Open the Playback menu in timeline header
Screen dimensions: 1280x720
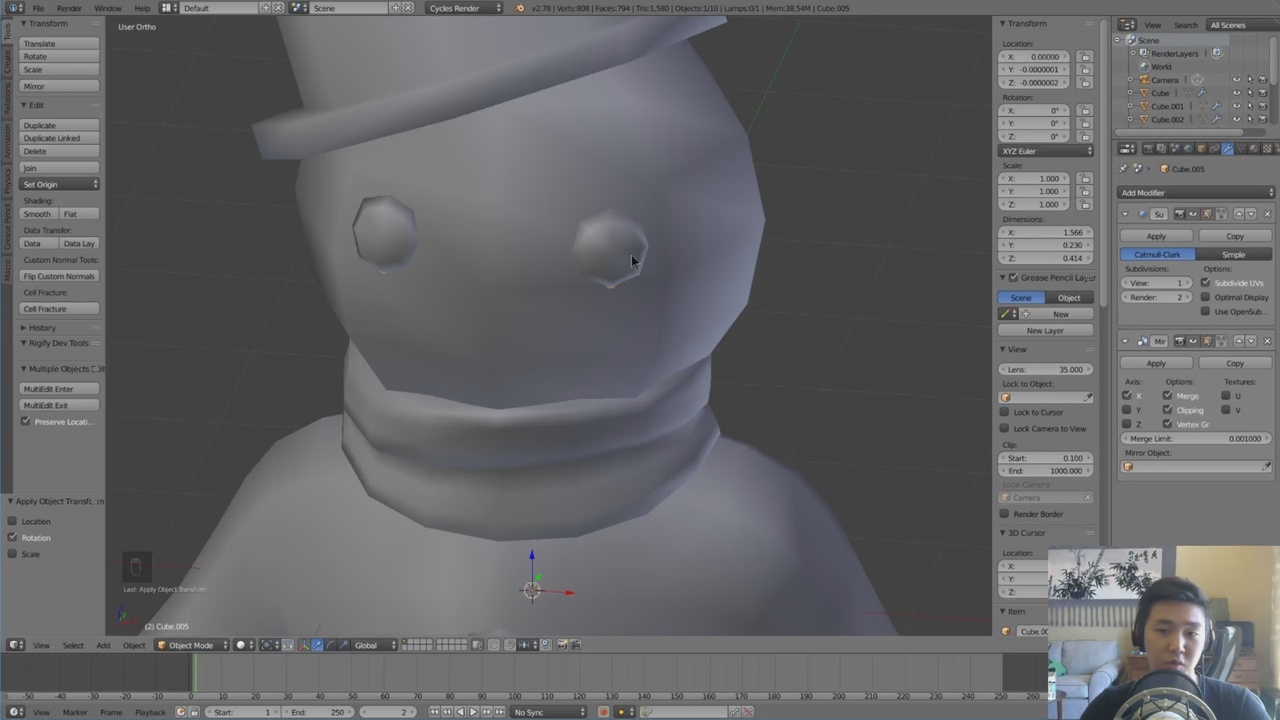coord(150,712)
